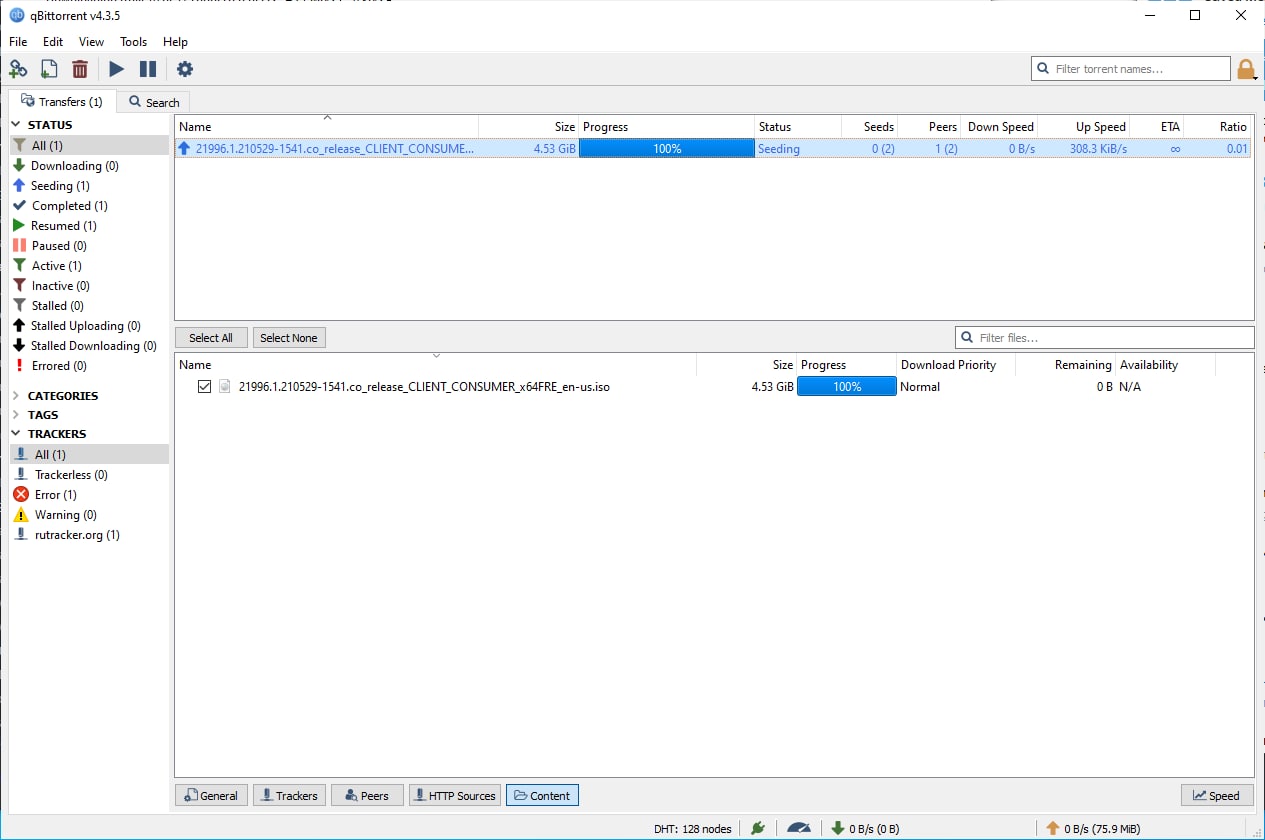Sort torrents by Up Speed column

(x=1084, y=127)
